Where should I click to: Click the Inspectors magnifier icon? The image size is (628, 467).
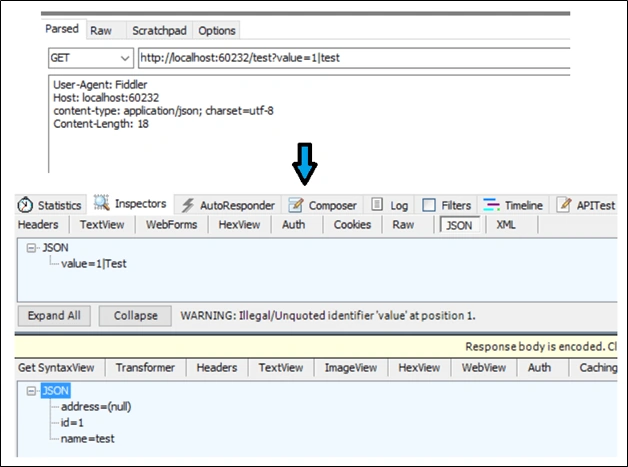(x=102, y=203)
